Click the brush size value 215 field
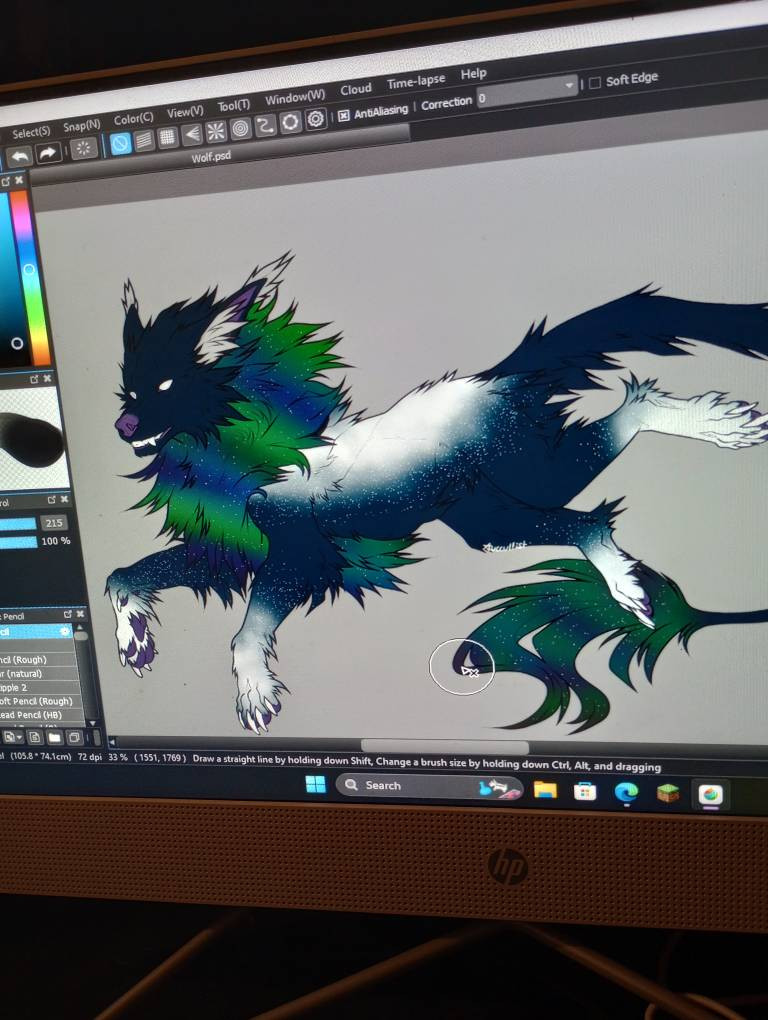Screen dimensions: 768x1020 (54, 522)
